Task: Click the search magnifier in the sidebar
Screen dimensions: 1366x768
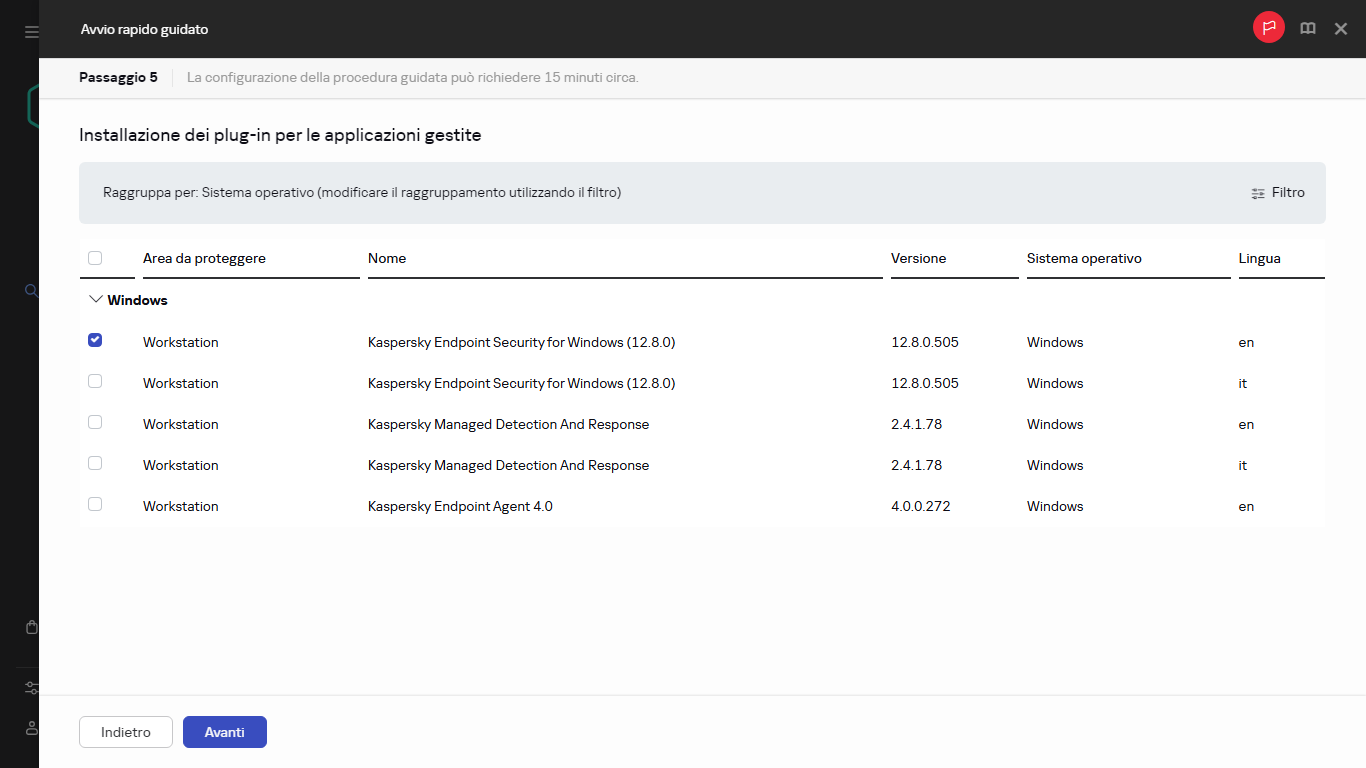Action: tap(30, 290)
